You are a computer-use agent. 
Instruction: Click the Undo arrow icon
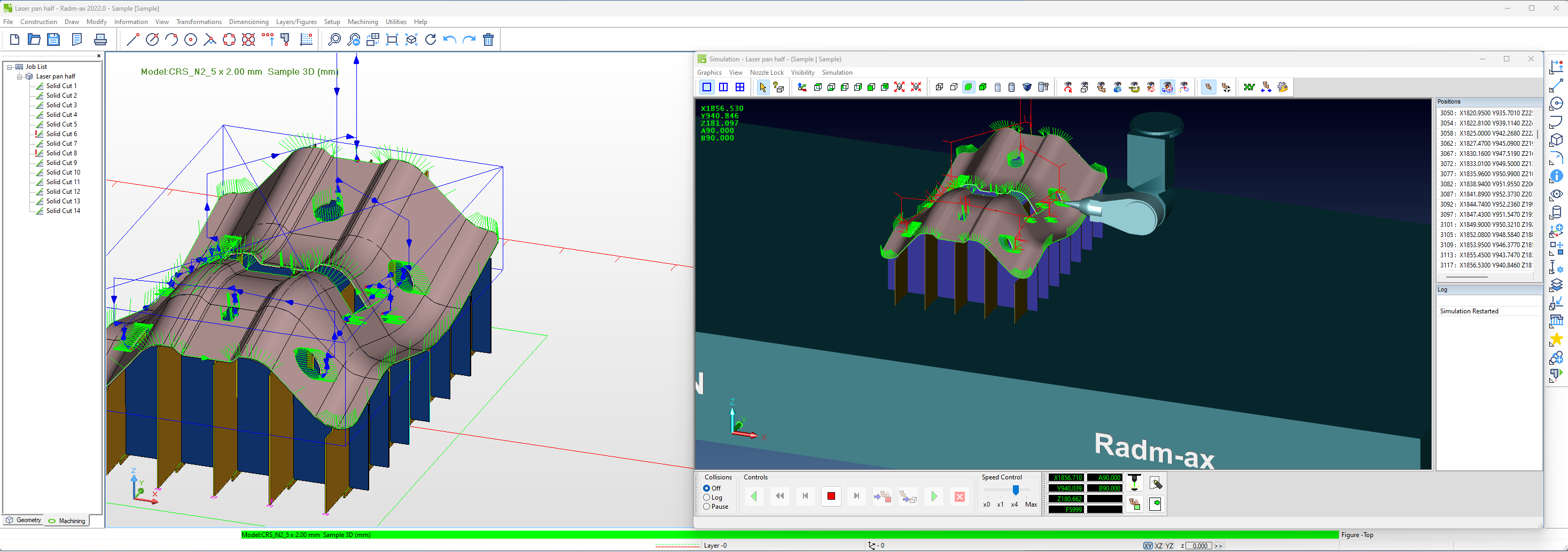point(450,40)
